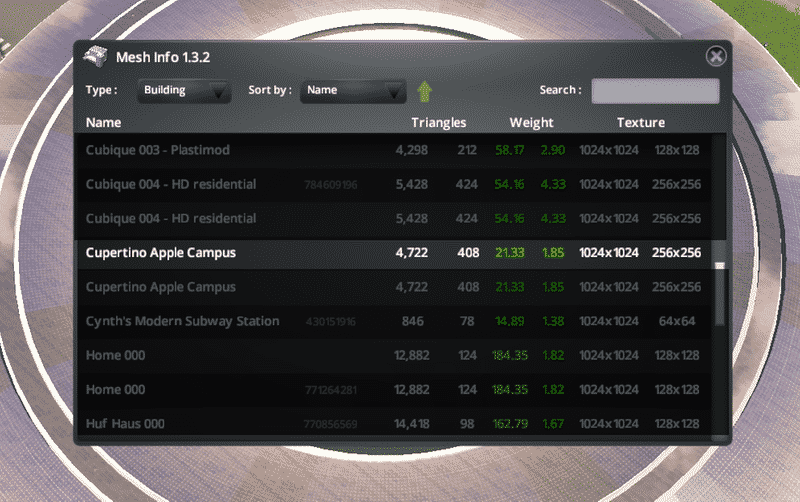Click workshop ID 784609196 beside Cubique 004

(331, 185)
